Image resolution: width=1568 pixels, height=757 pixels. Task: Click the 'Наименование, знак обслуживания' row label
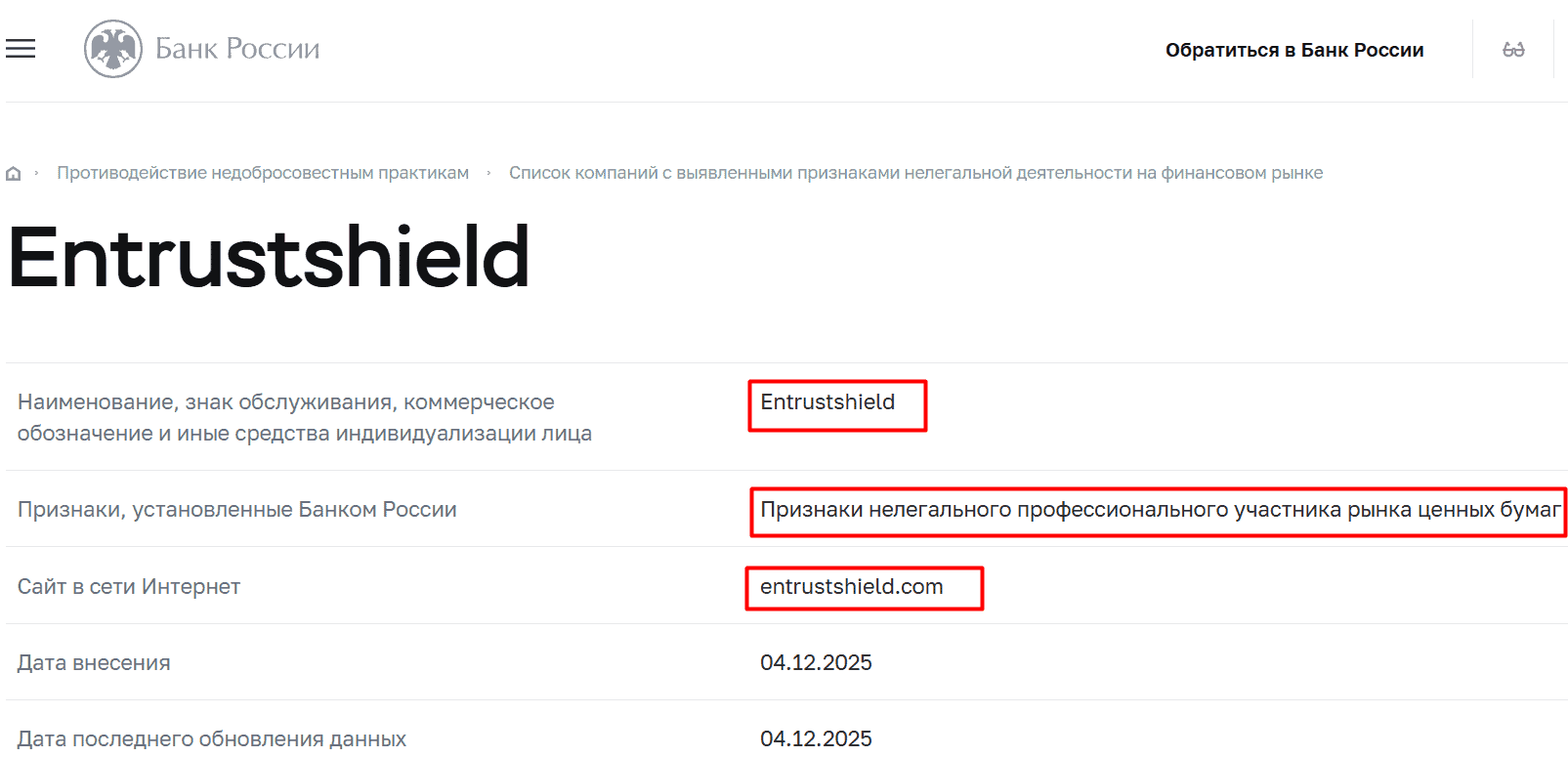coord(285,416)
